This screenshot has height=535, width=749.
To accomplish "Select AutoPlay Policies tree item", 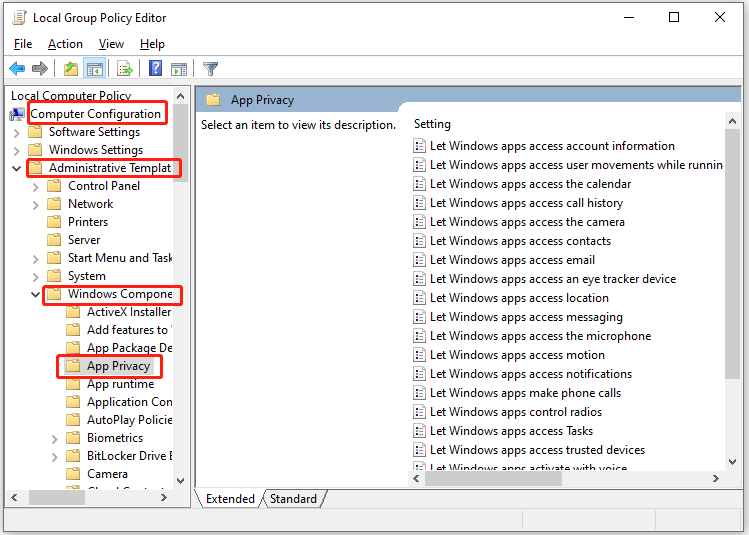I will (129, 420).
